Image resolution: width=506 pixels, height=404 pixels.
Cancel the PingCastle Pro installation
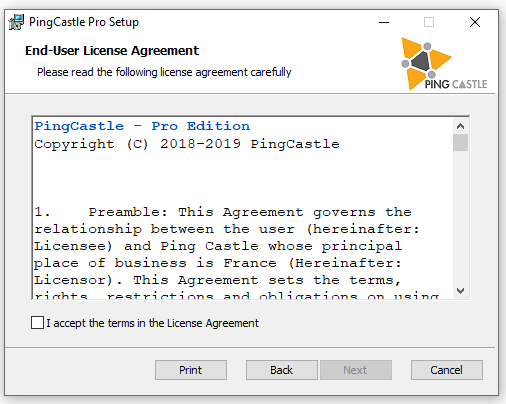447,370
